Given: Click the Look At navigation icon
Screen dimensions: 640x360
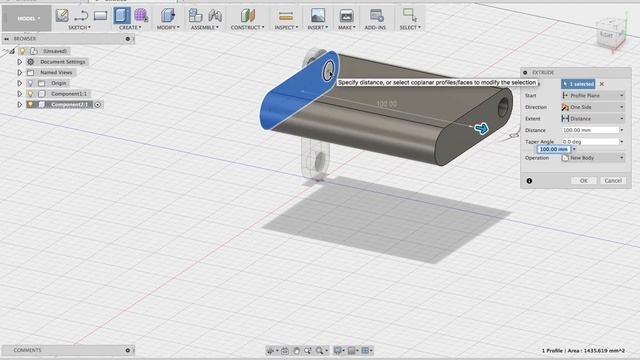Looking at the screenshot, I should click(285, 351).
